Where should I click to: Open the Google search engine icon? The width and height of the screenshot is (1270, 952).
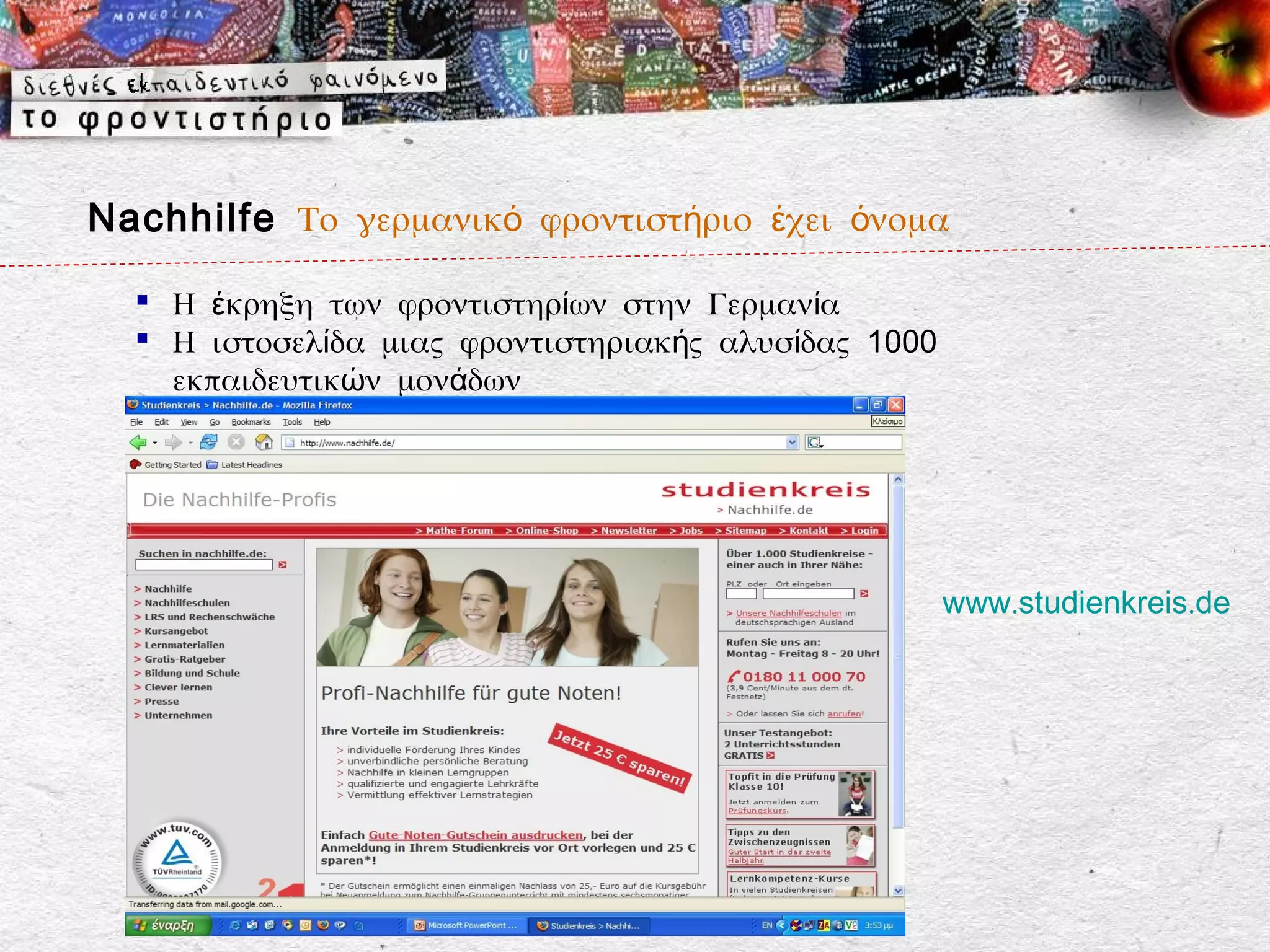(814, 443)
